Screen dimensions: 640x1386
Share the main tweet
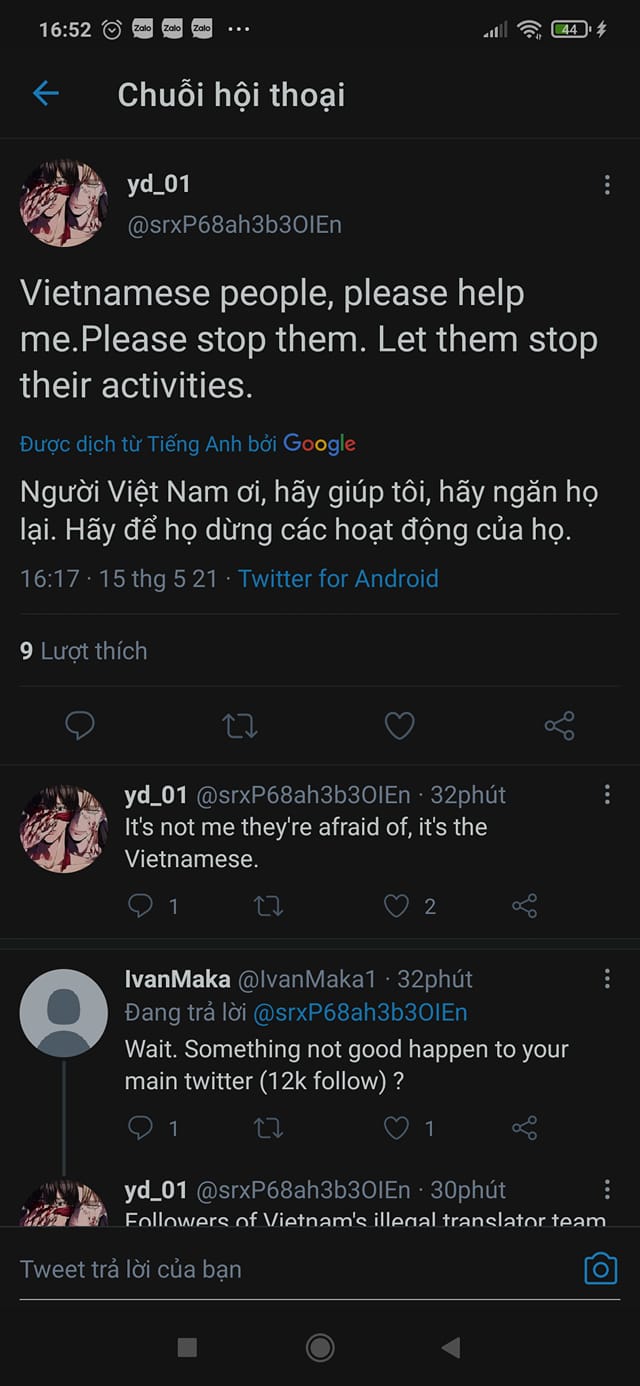point(559,726)
